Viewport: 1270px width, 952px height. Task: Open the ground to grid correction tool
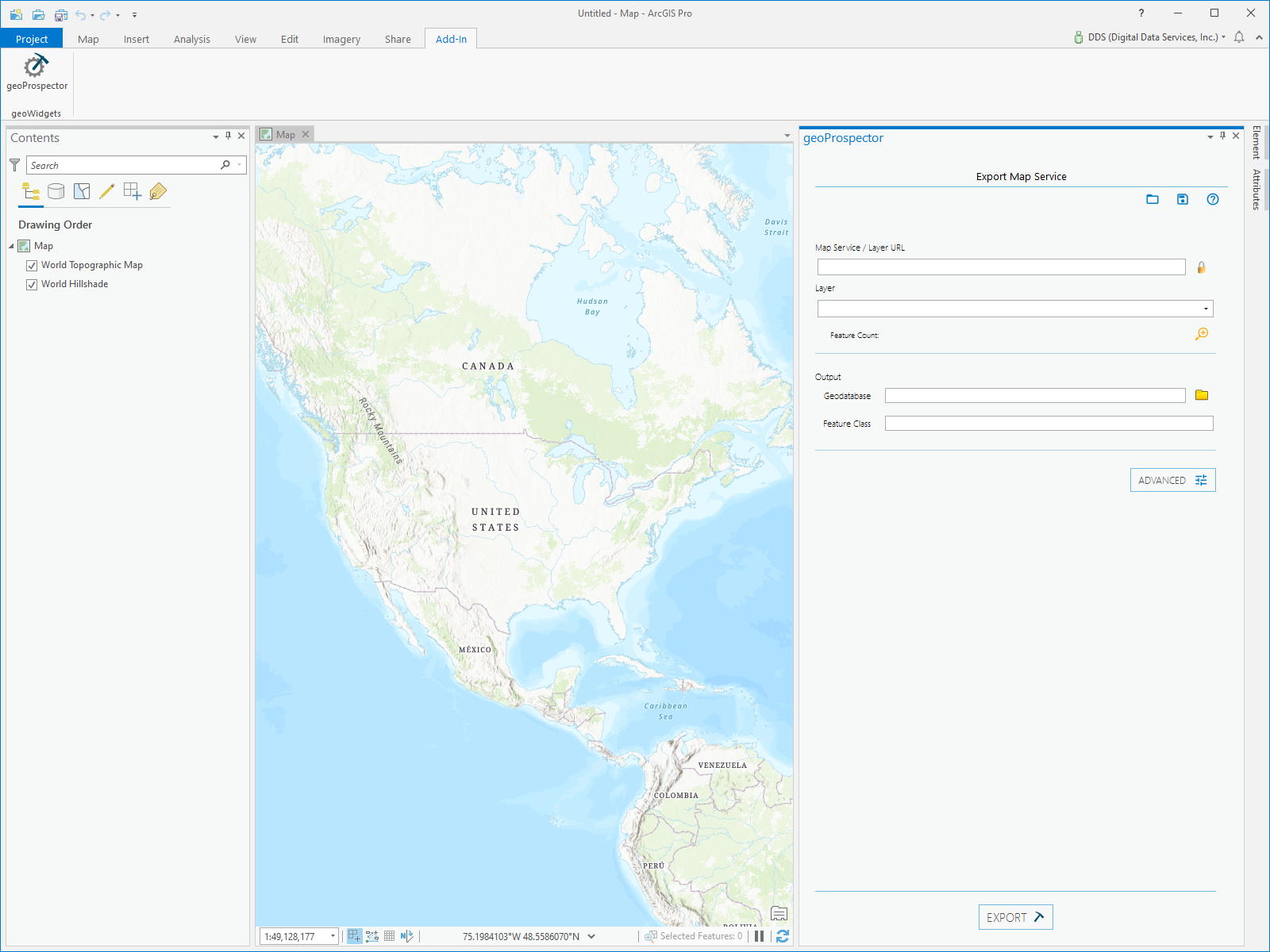(407, 936)
